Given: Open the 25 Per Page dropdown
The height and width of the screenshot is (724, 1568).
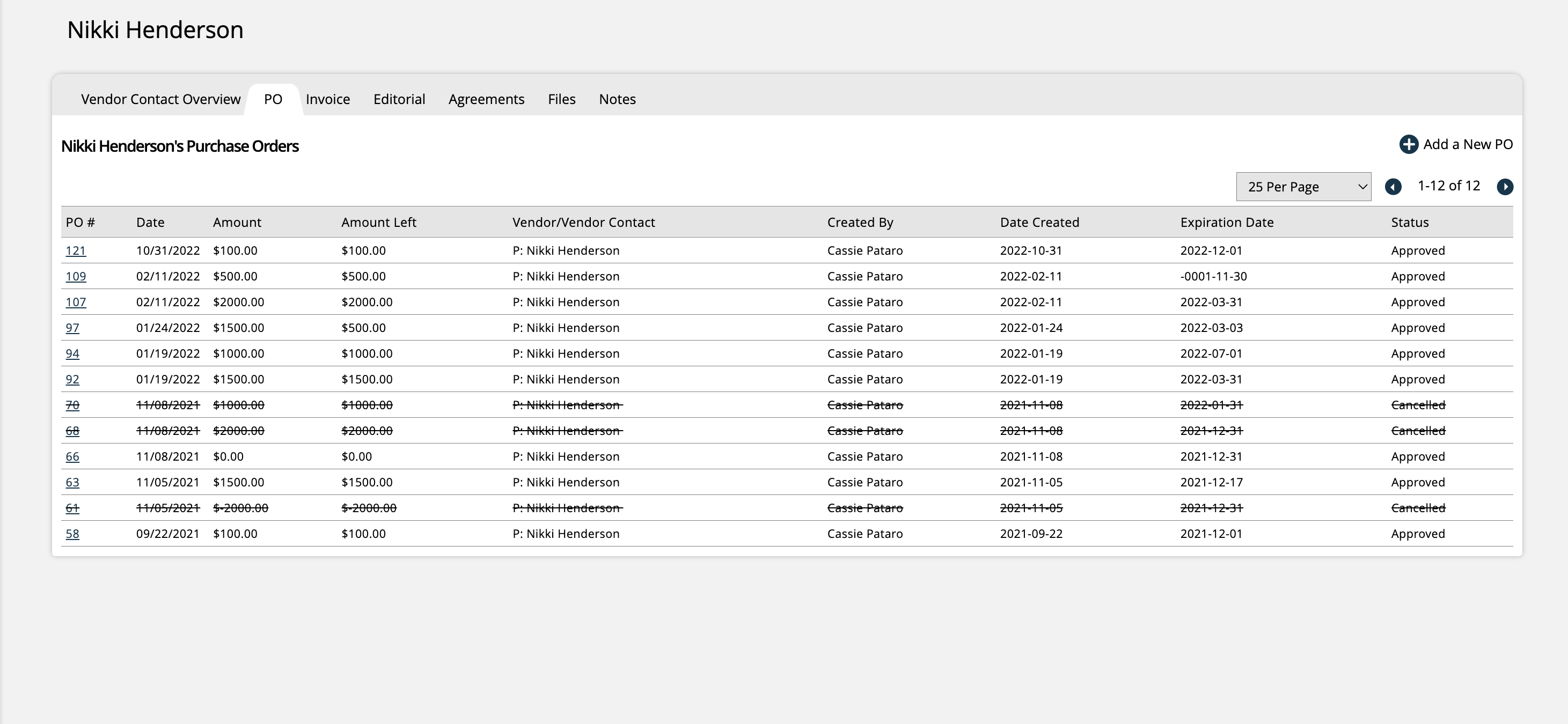Looking at the screenshot, I should point(1303,187).
